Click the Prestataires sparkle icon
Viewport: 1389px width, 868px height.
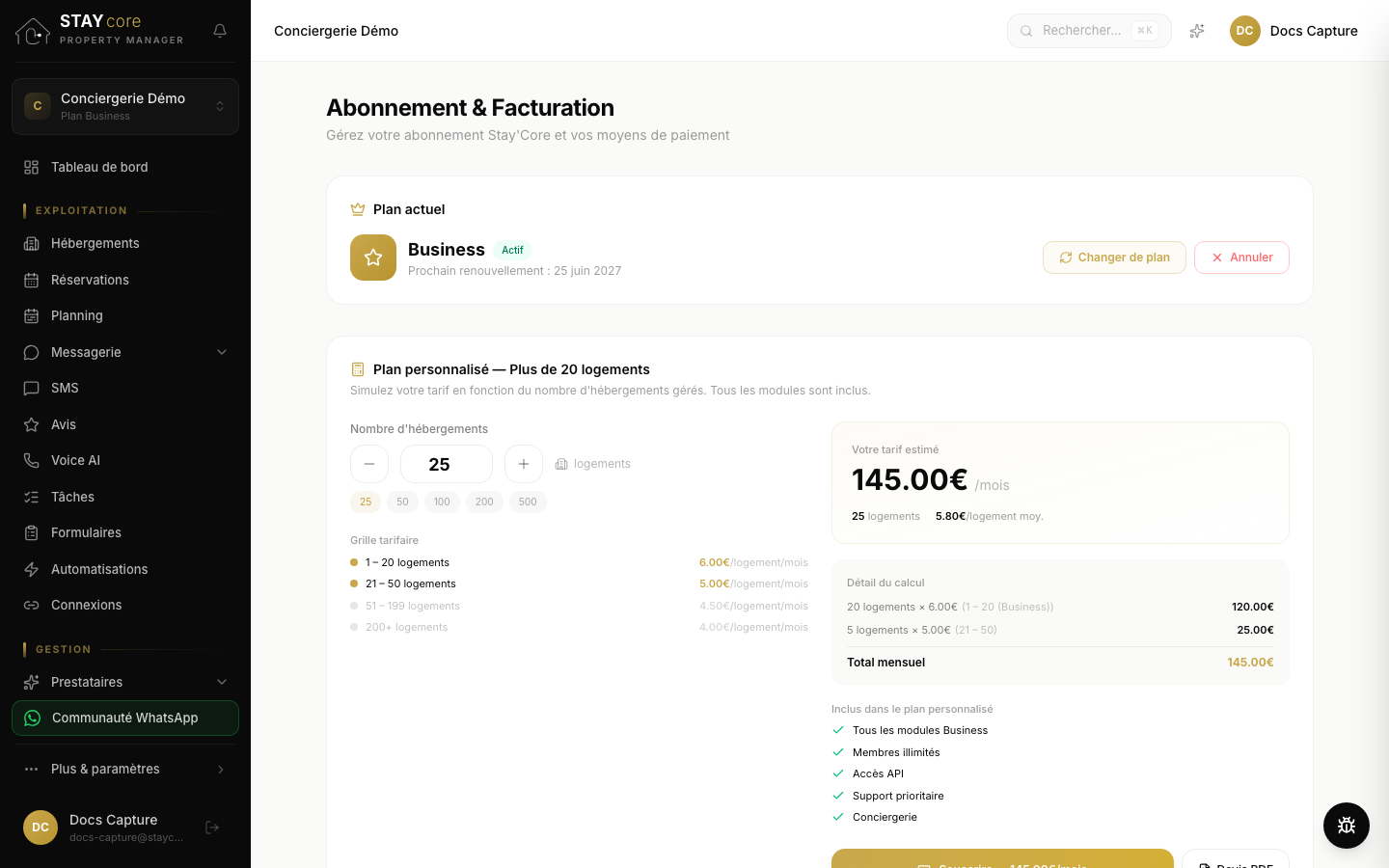click(31, 682)
